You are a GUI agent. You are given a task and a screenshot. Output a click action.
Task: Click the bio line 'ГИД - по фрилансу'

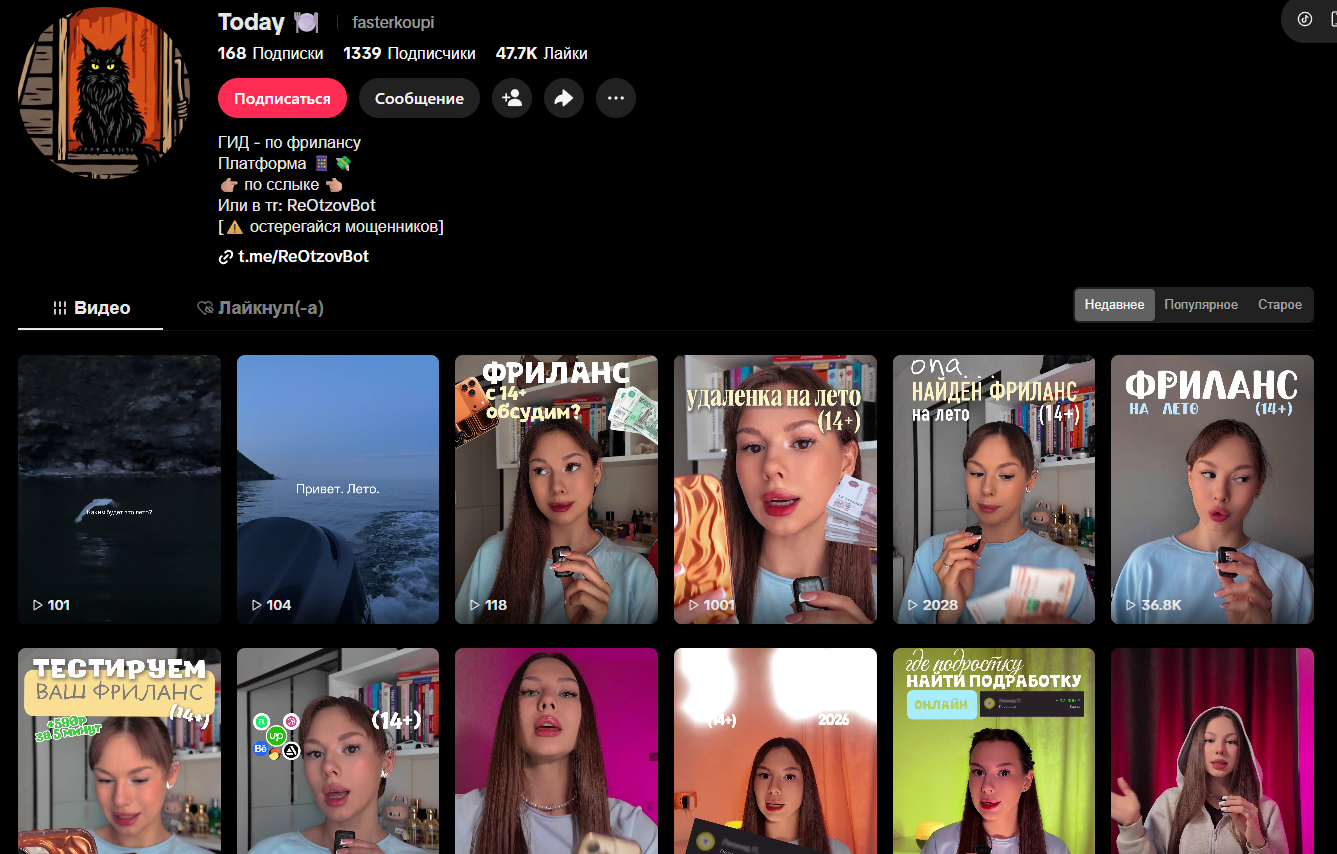point(289,142)
